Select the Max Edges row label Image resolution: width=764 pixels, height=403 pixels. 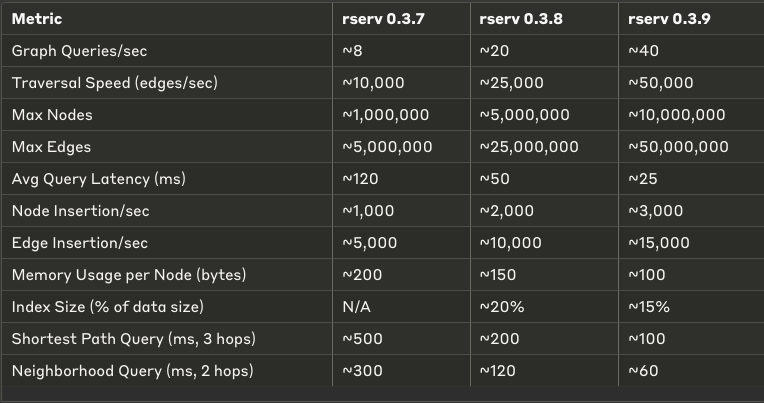[x=51, y=147]
